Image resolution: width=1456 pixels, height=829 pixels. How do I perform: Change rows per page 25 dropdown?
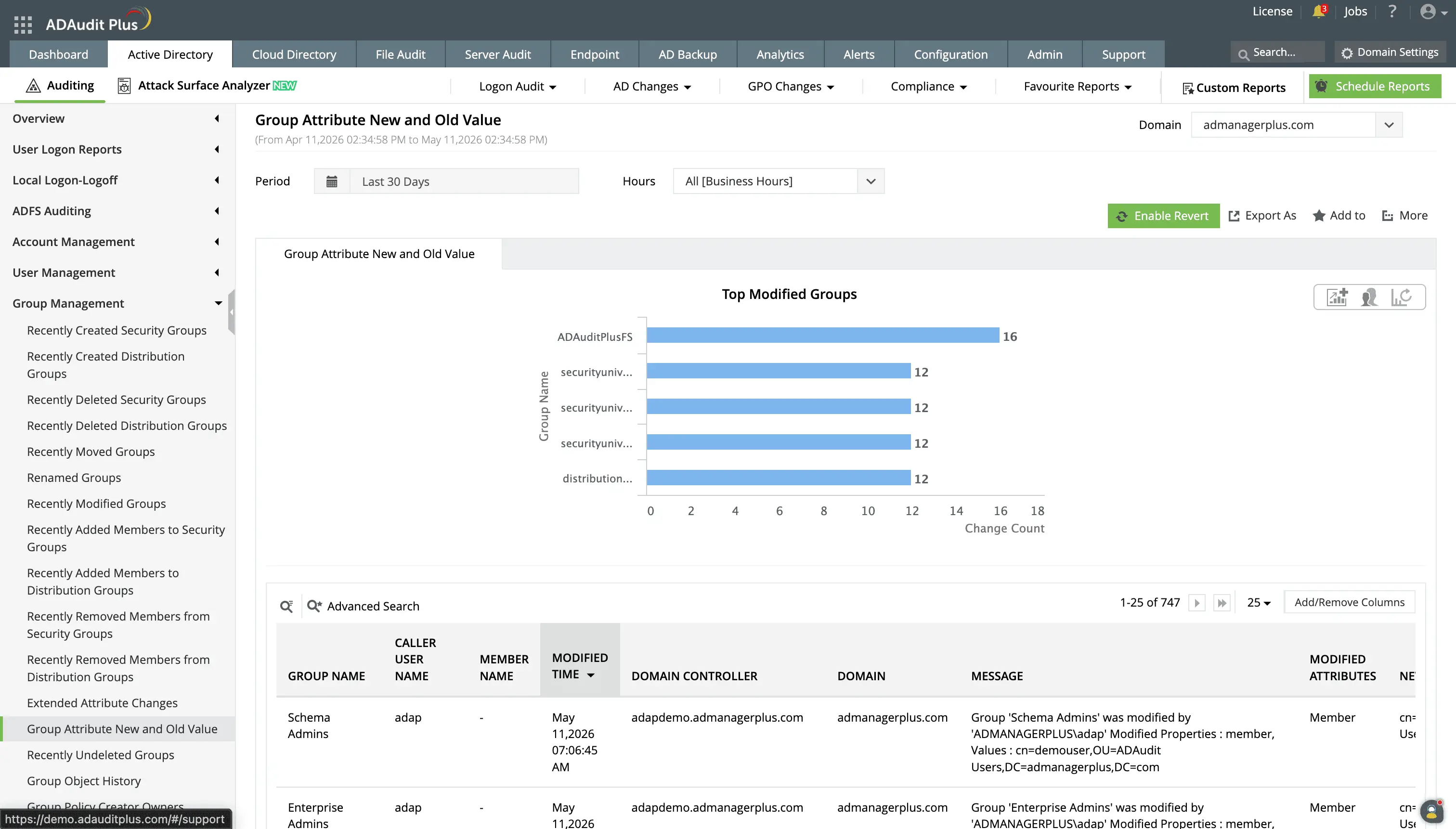click(x=1259, y=602)
